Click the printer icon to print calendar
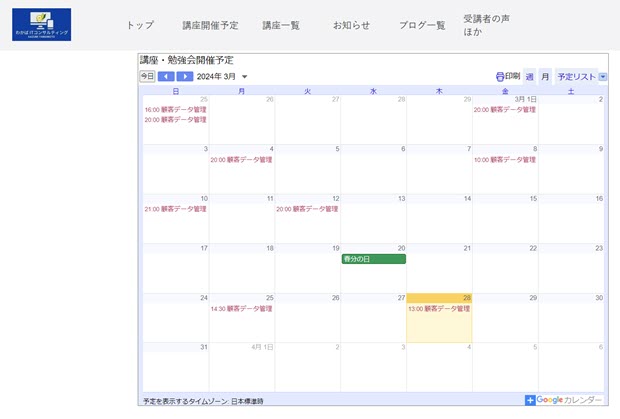 pos(501,76)
